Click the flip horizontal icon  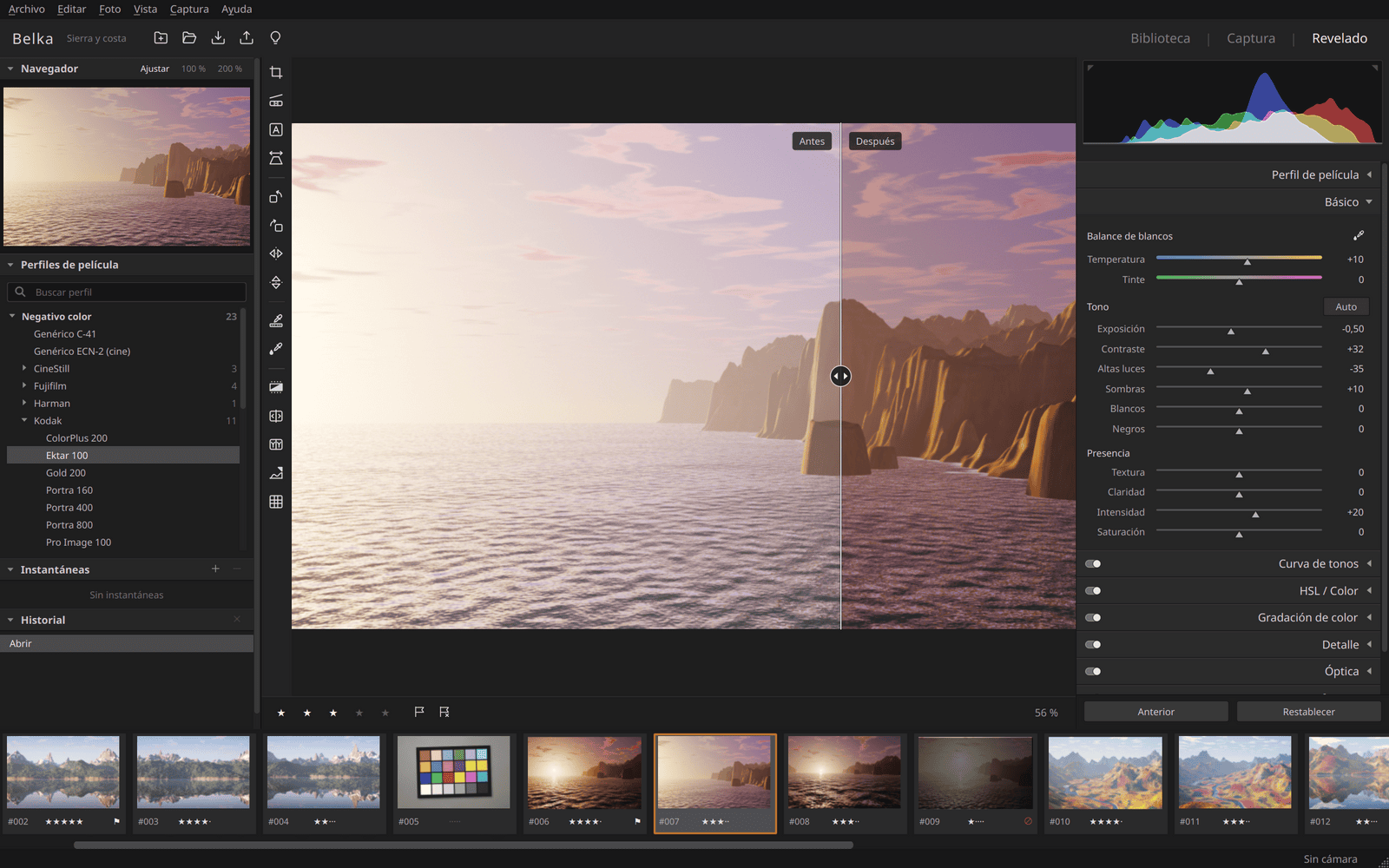(x=276, y=254)
